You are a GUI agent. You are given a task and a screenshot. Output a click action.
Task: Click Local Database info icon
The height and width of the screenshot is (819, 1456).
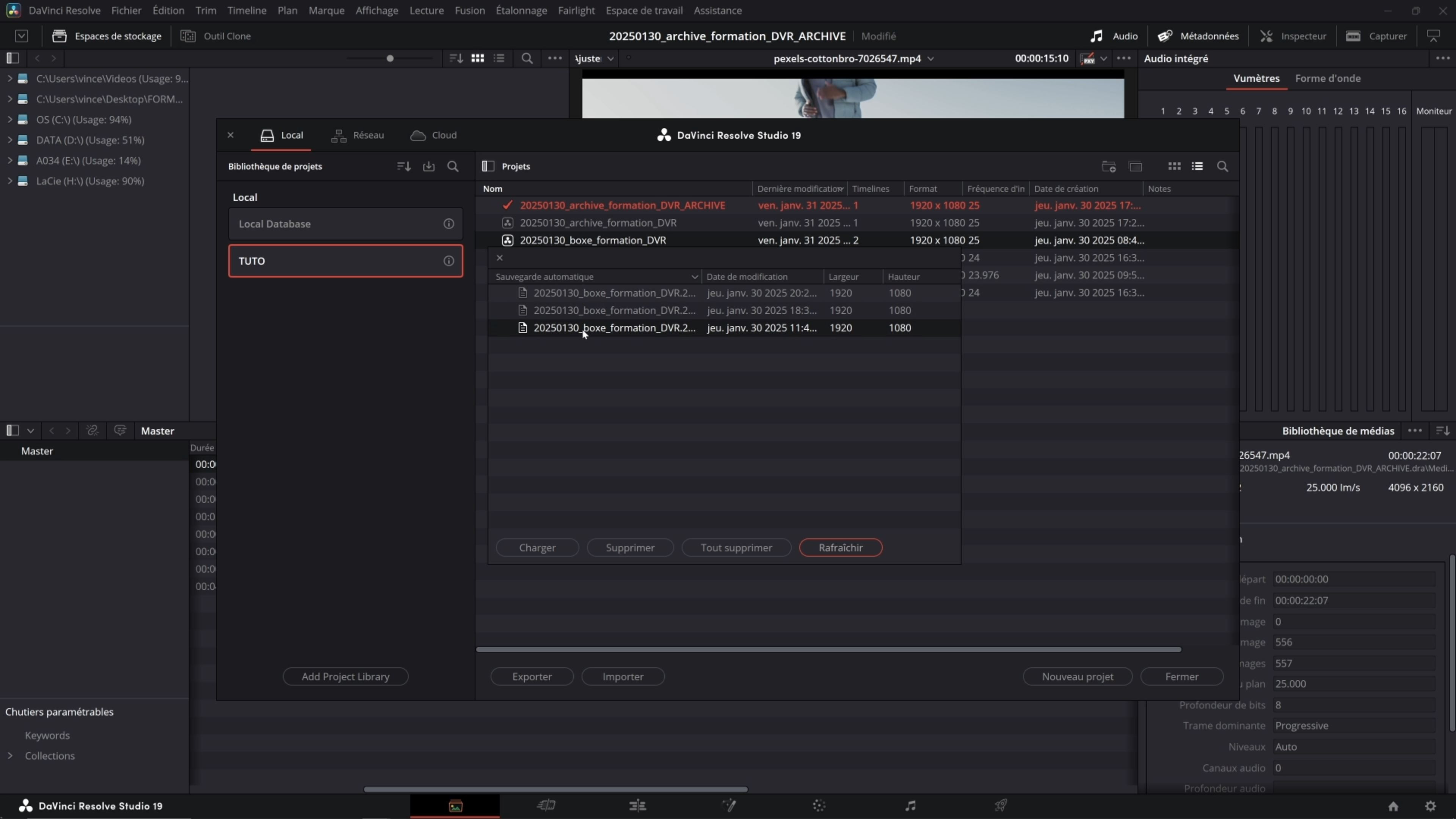[x=449, y=224]
